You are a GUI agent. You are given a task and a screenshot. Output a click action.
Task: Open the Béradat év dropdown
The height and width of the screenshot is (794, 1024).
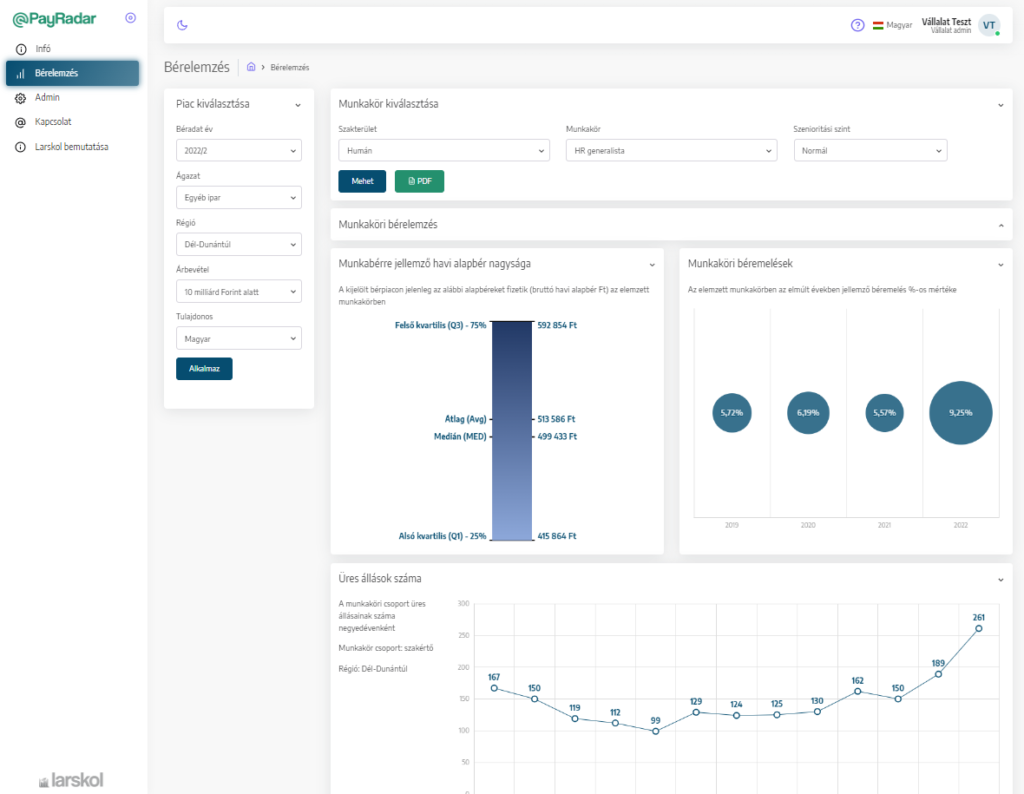pos(238,150)
